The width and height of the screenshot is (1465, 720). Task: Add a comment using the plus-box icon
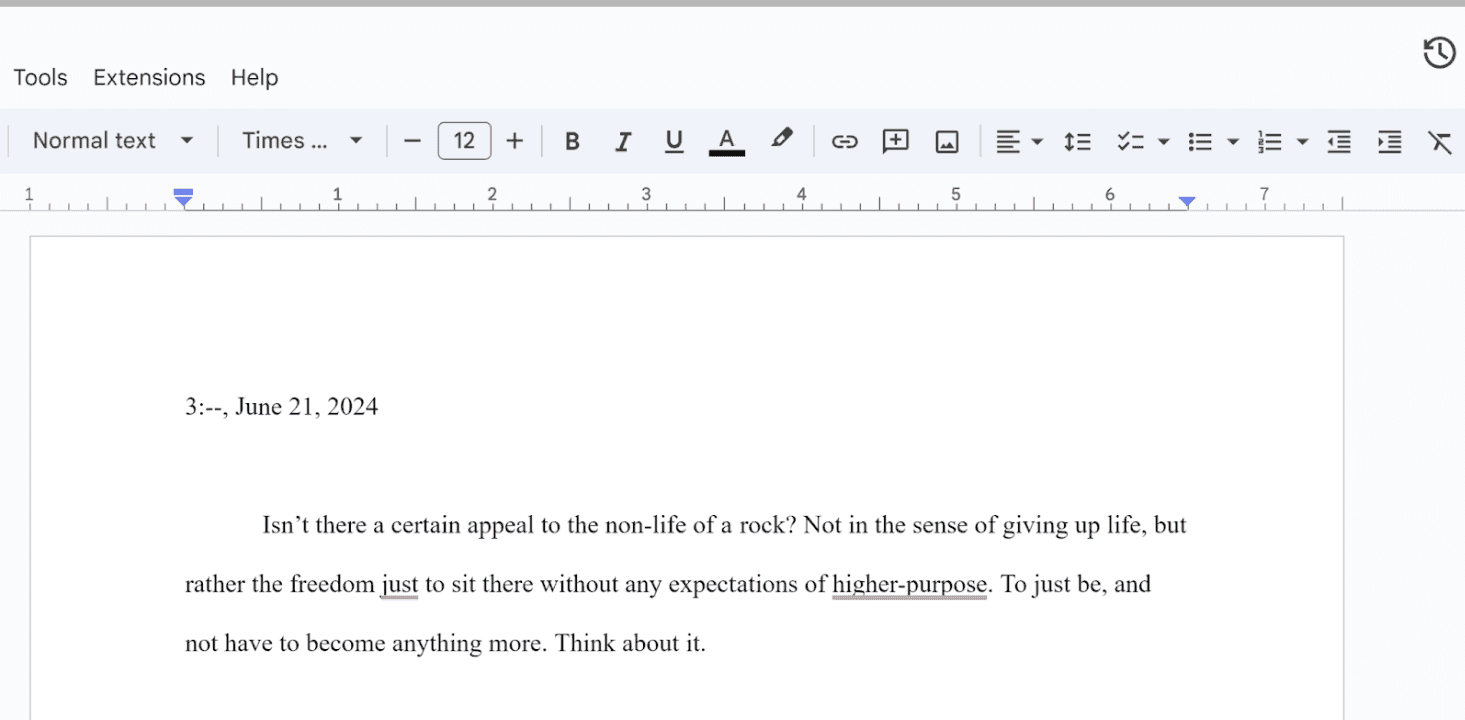pyautogui.click(x=895, y=141)
